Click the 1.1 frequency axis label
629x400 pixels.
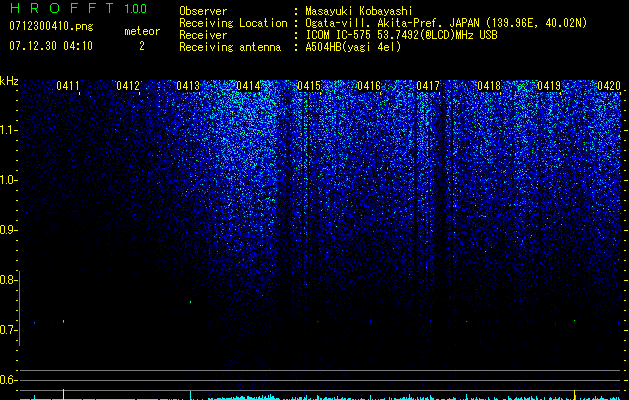click(8, 130)
